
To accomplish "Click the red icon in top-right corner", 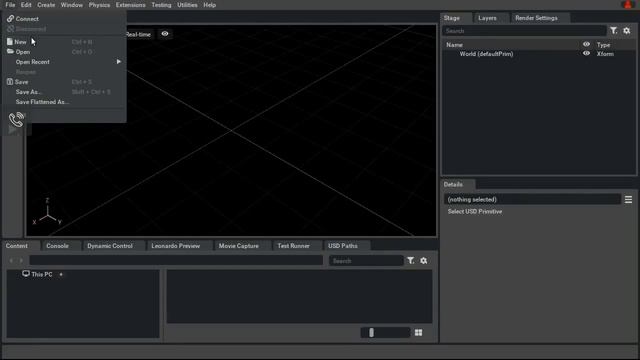I will click(628, 4).
